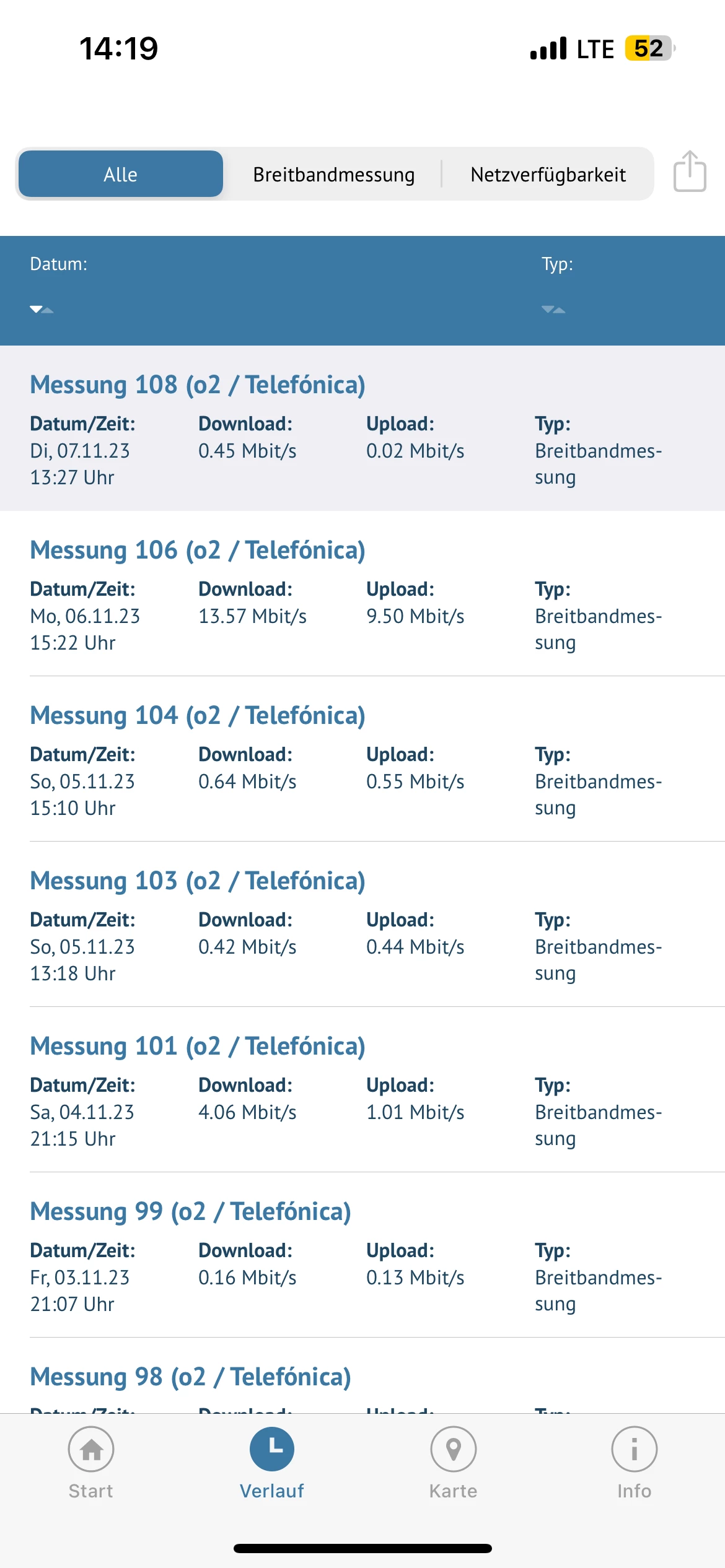725x1568 pixels.
Task: Switch filter to Breitbandmessung
Action: coord(333,174)
